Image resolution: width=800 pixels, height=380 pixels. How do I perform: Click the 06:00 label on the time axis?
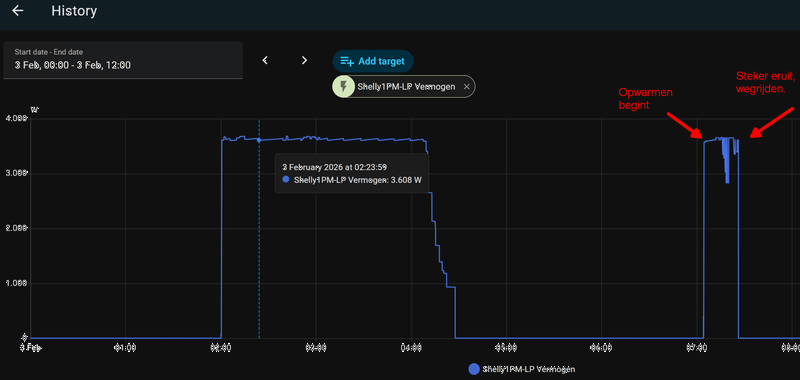tap(602, 348)
